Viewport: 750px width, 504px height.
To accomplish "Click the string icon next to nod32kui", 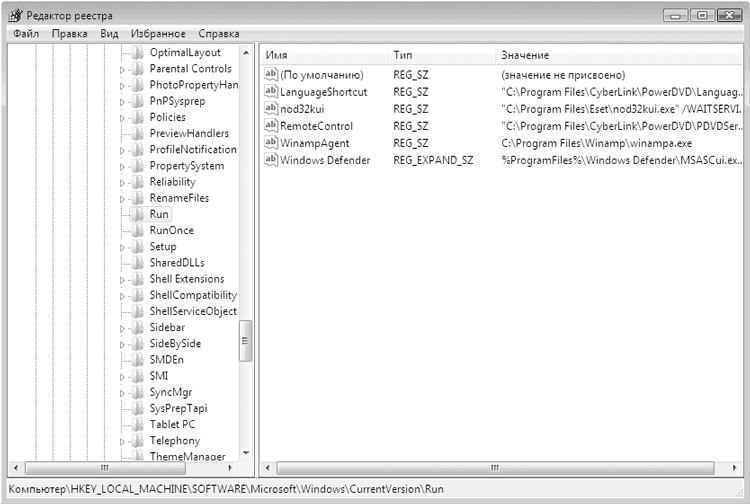I will [x=270, y=109].
